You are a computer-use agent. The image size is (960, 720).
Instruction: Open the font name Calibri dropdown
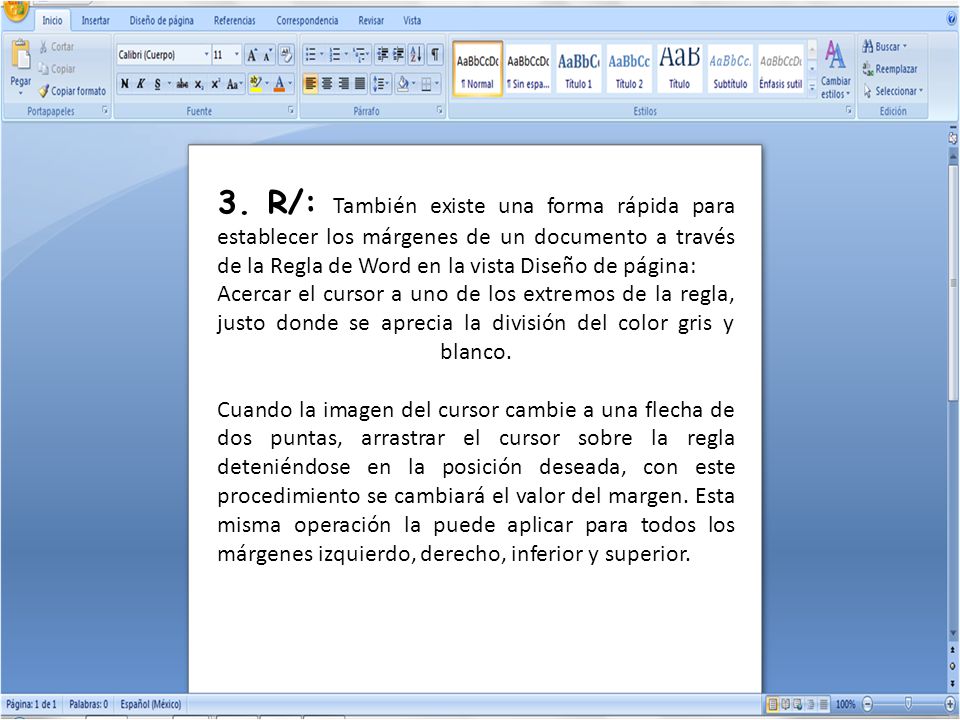[206, 55]
